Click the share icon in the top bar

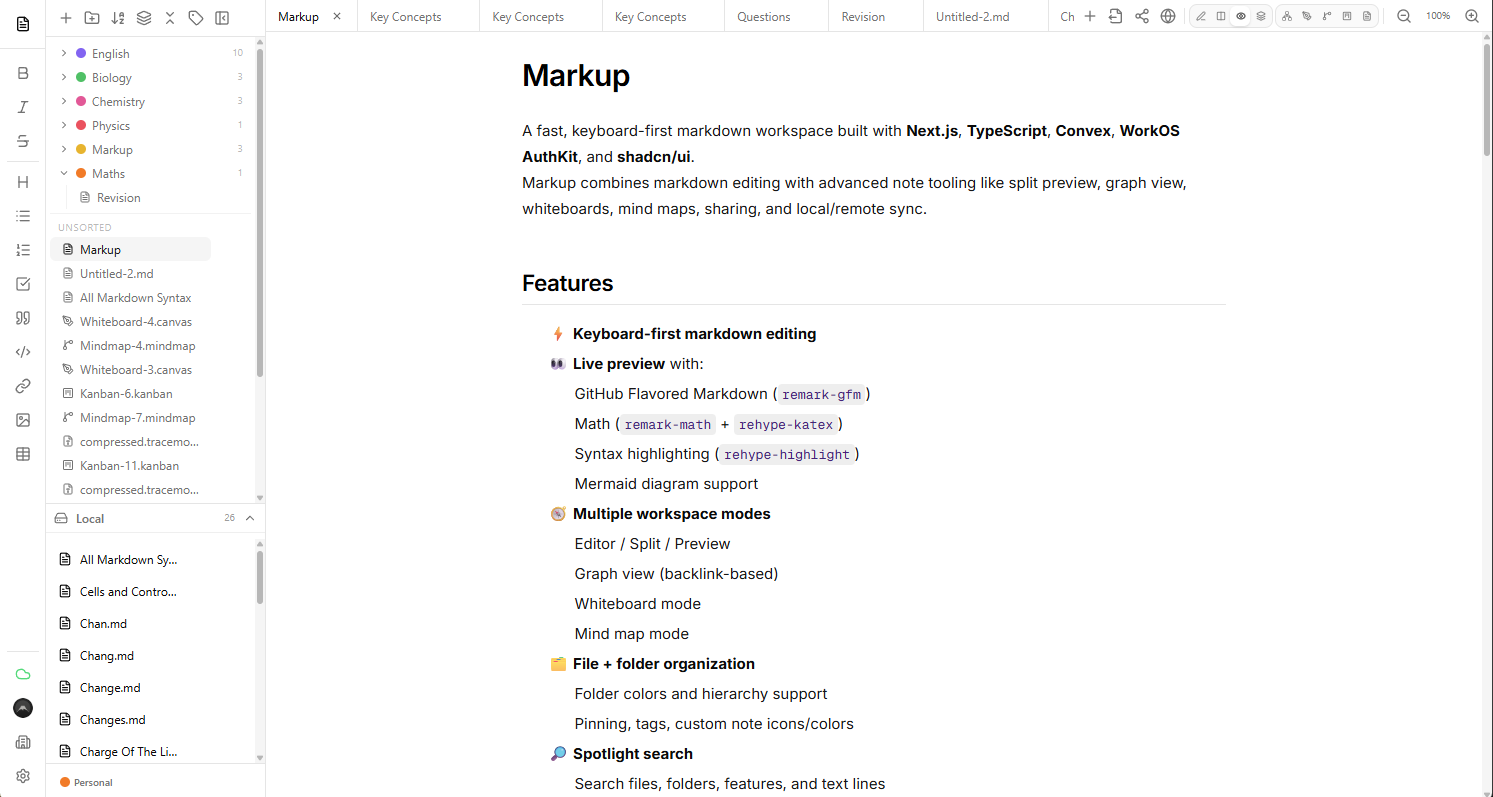tap(1141, 16)
